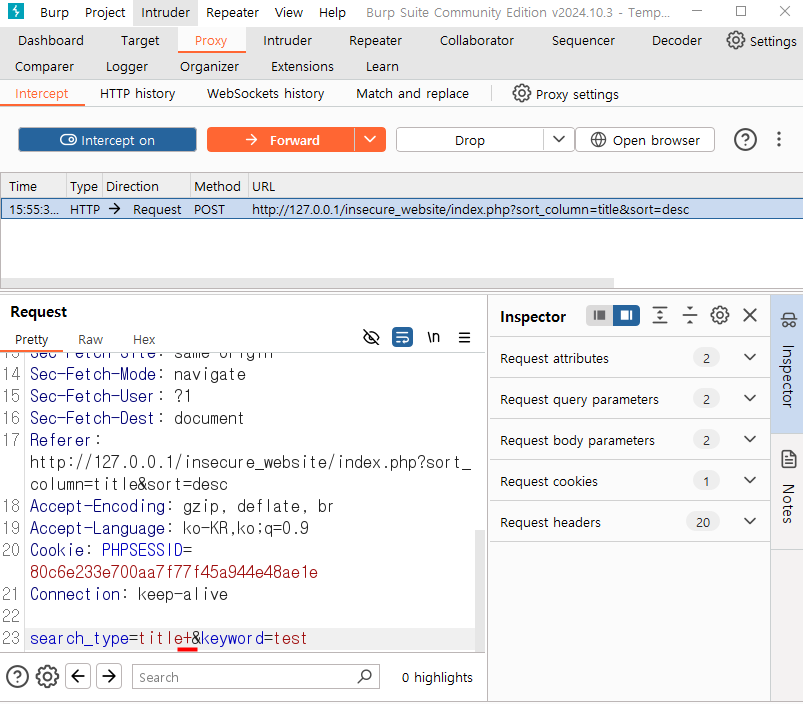The image size is (803, 704).
Task: Go to next search match arrow
Action: [109, 676]
